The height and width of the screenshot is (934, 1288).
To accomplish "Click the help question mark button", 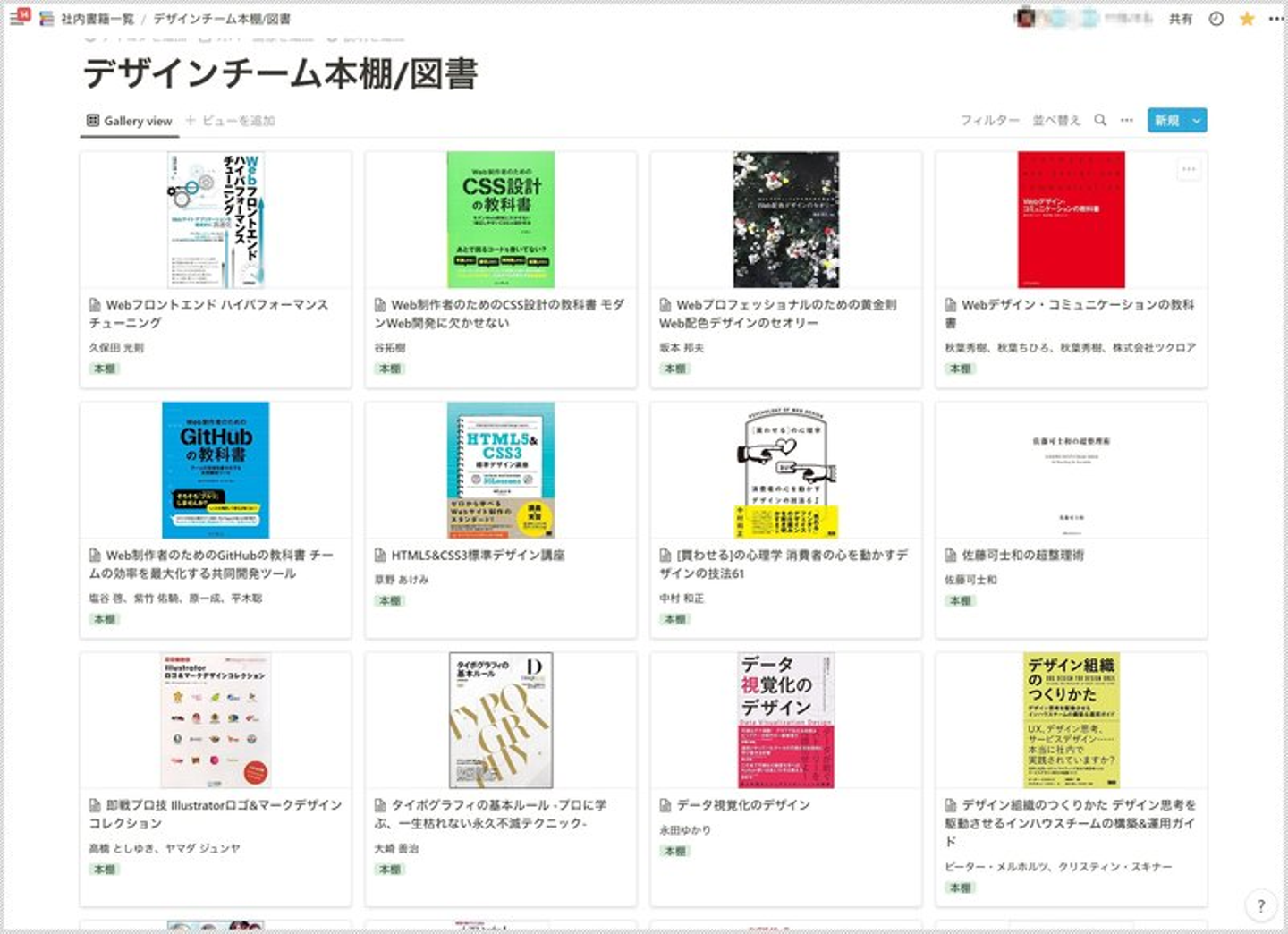I will click(x=1261, y=905).
